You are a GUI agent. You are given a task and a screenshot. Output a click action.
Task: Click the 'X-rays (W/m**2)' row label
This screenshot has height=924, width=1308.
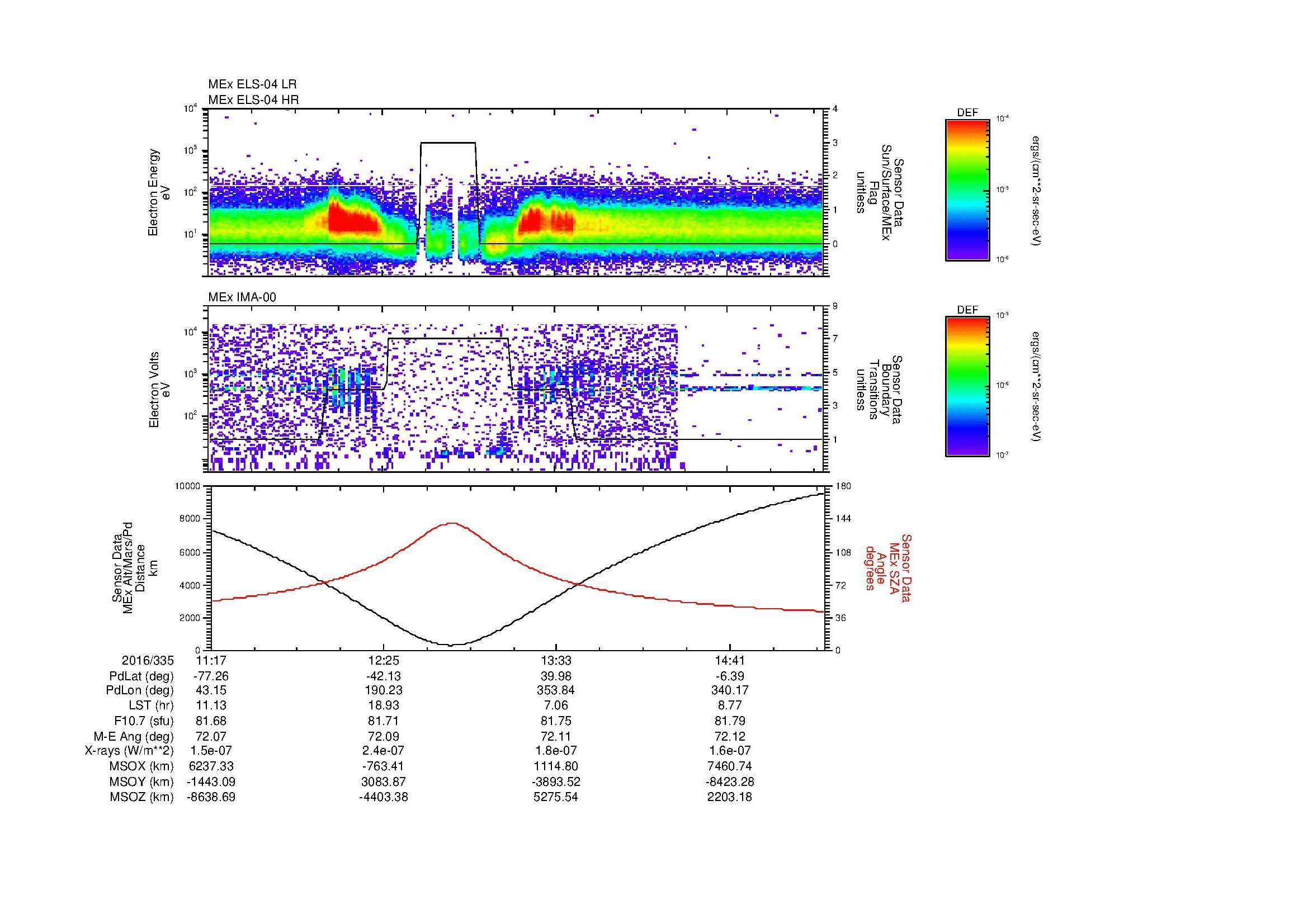(x=129, y=751)
